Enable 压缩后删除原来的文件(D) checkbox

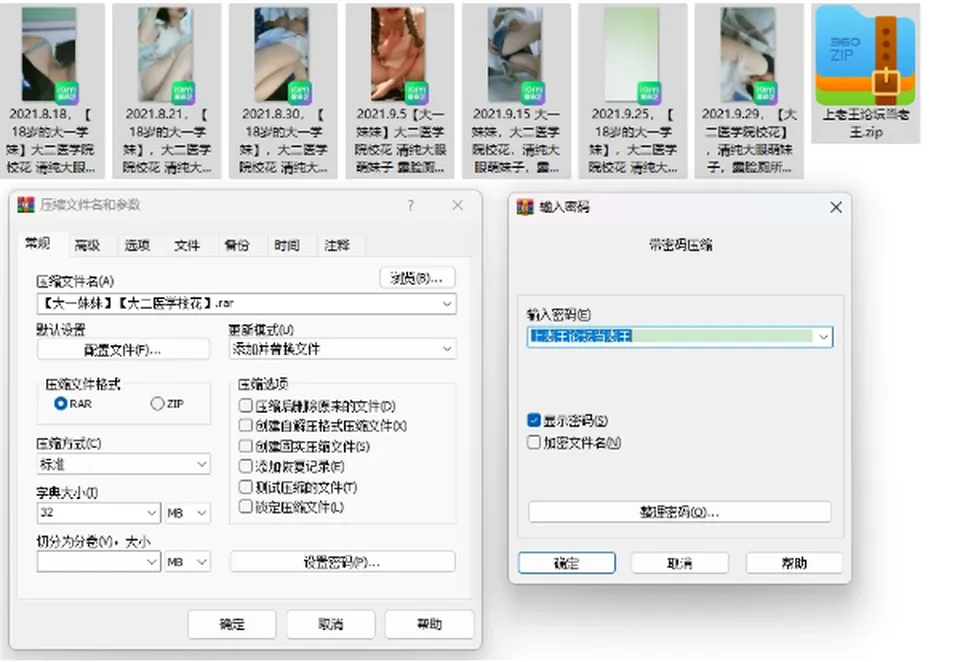[x=246, y=405]
